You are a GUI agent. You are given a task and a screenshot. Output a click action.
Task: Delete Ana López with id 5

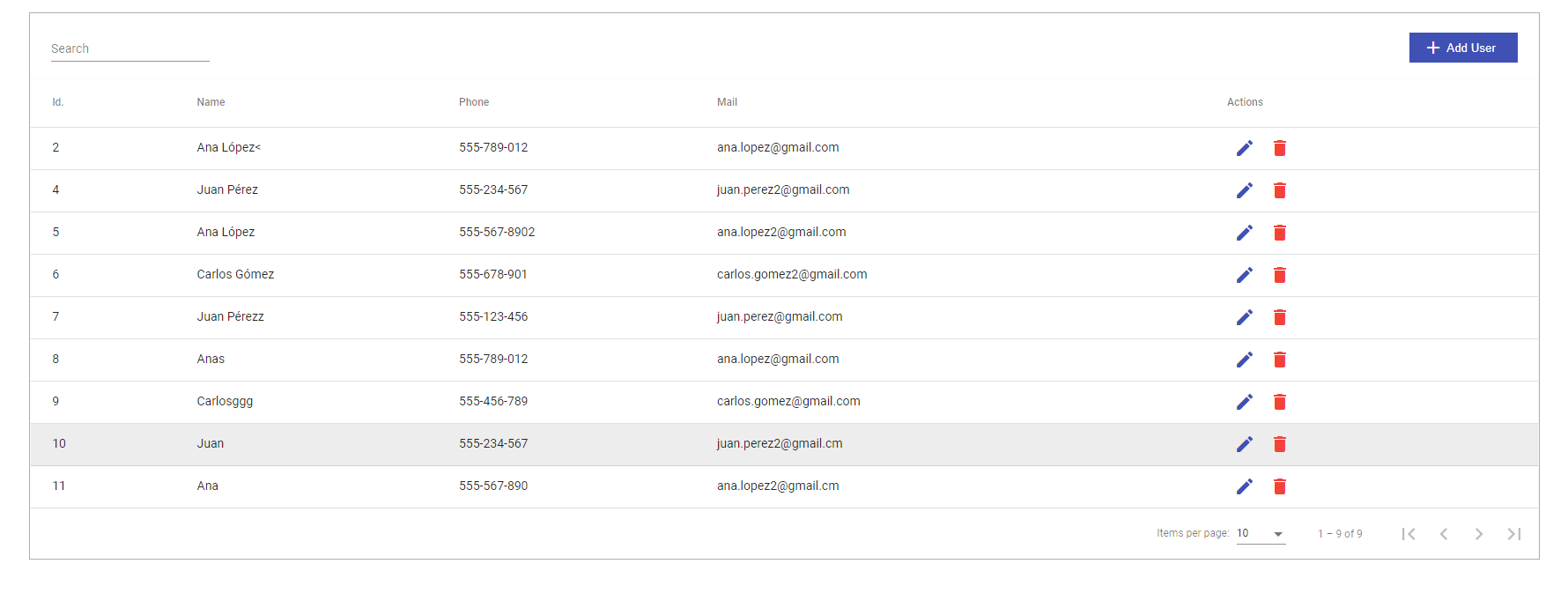point(1280,233)
